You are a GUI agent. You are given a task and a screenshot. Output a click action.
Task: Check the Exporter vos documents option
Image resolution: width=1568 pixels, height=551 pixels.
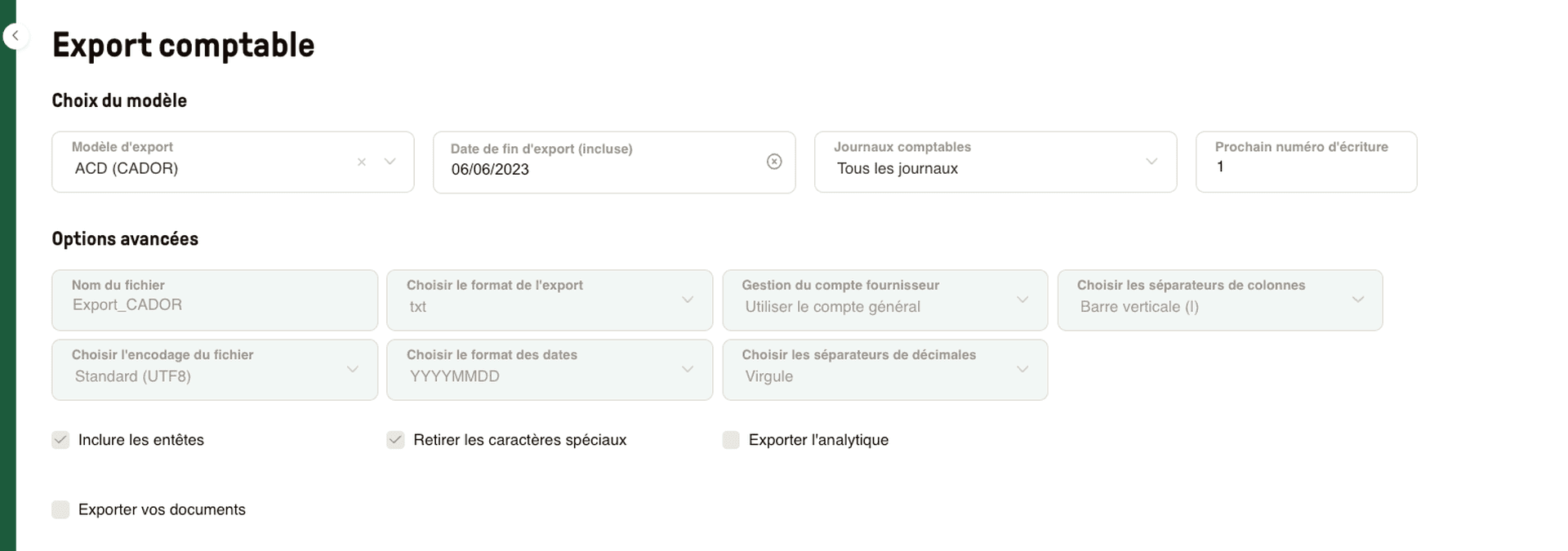click(x=60, y=509)
